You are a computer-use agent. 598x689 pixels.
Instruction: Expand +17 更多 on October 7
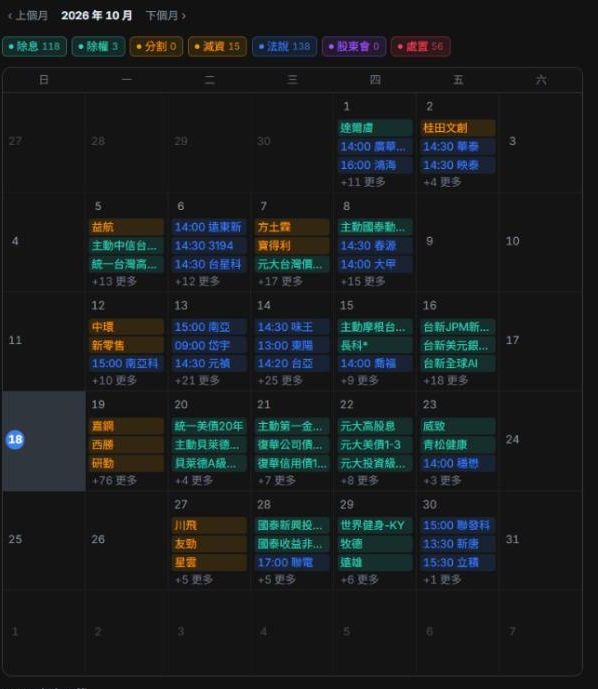(x=280, y=281)
